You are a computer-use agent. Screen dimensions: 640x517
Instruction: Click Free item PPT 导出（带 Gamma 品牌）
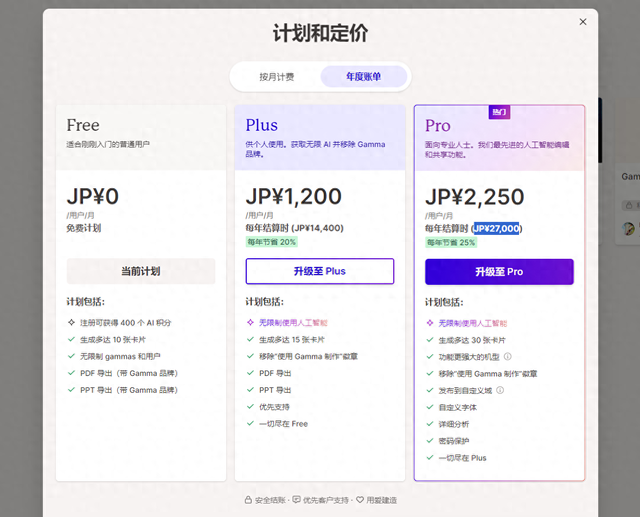pos(129,390)
